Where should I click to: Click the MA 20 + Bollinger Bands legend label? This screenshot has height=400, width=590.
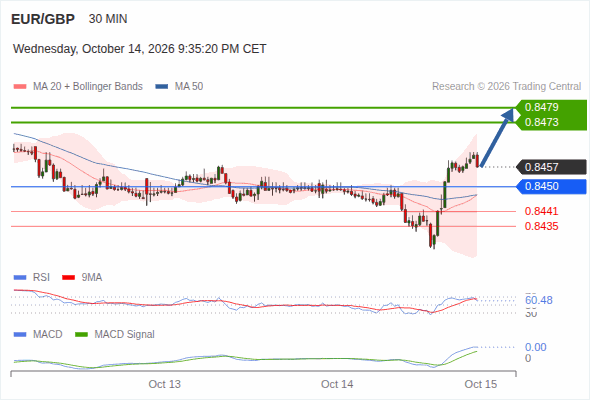click(x=88, y=87)
